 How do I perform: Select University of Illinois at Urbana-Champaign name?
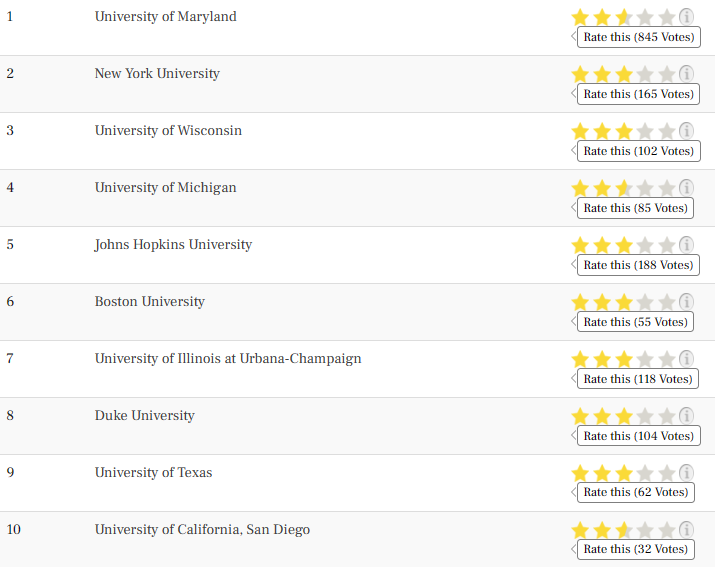pyautogui.click(x=228, y=358)
